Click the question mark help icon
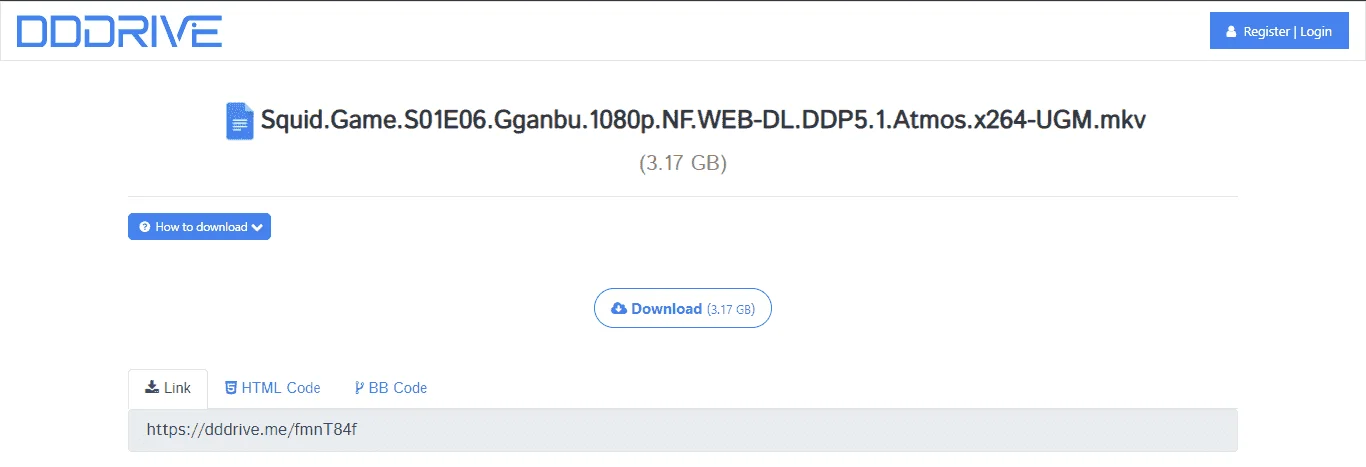1366x467 pixels. 145,227
